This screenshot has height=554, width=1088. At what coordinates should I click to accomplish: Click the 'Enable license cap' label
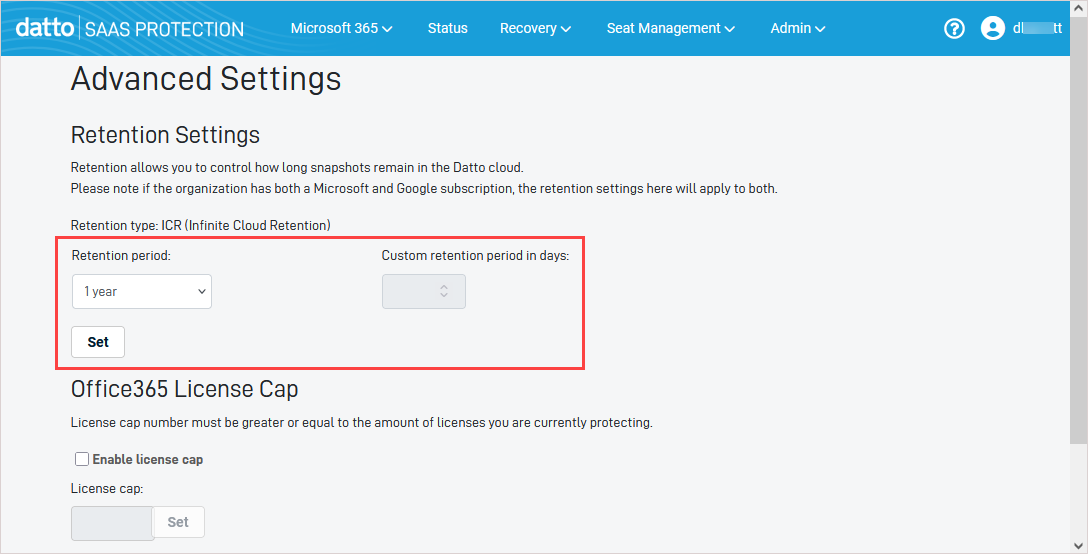click(x=148, y=460)
